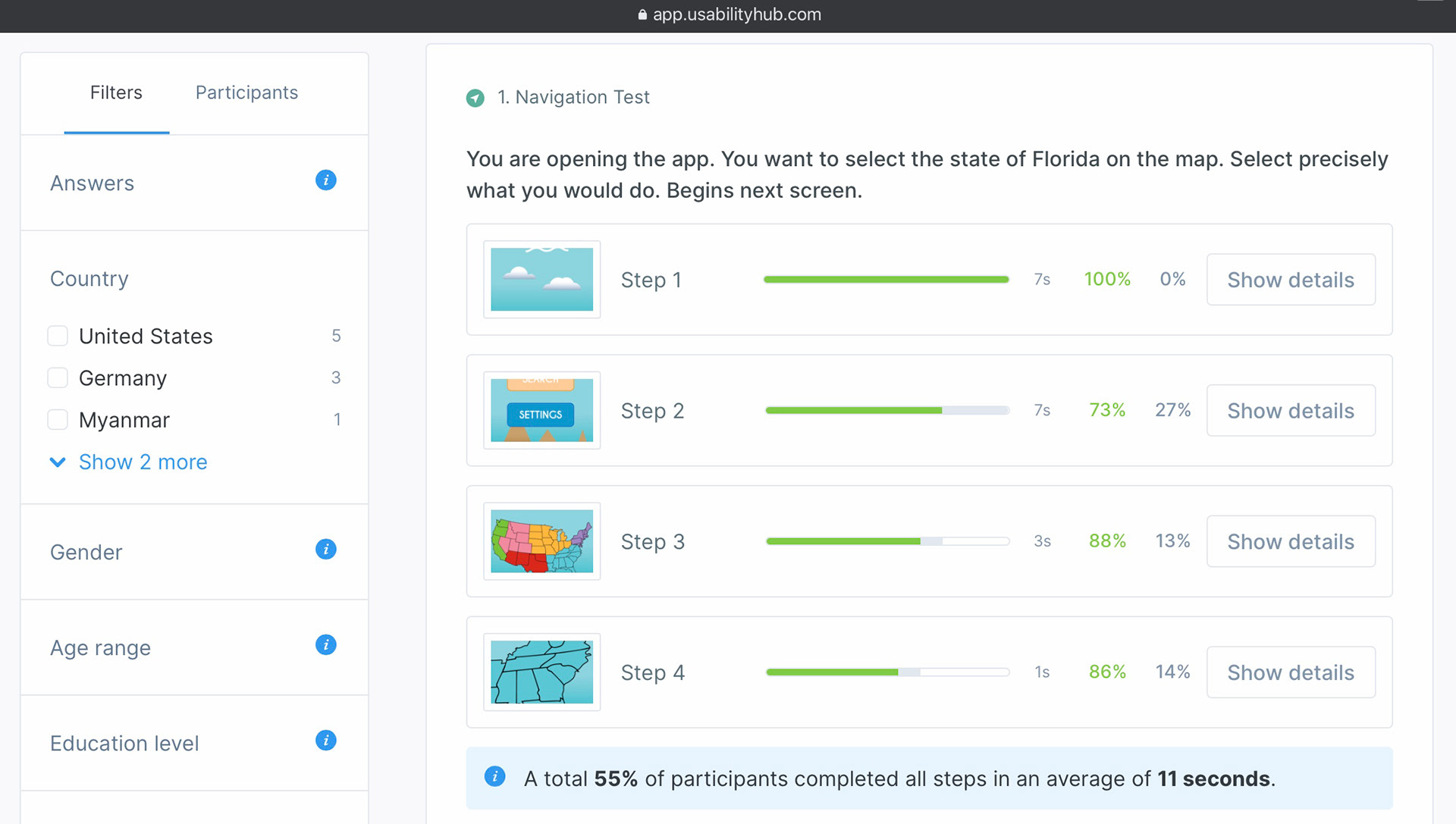Check the Myanmar country filter
The image size is (1456, 824).
click(58, 419)
